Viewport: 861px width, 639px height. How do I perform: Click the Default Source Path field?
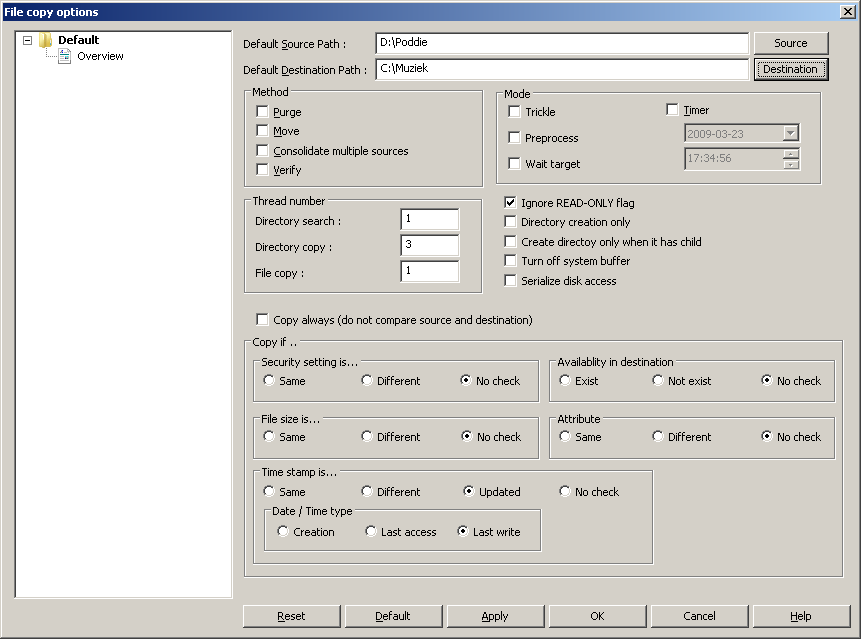click(x=561, y=43)
